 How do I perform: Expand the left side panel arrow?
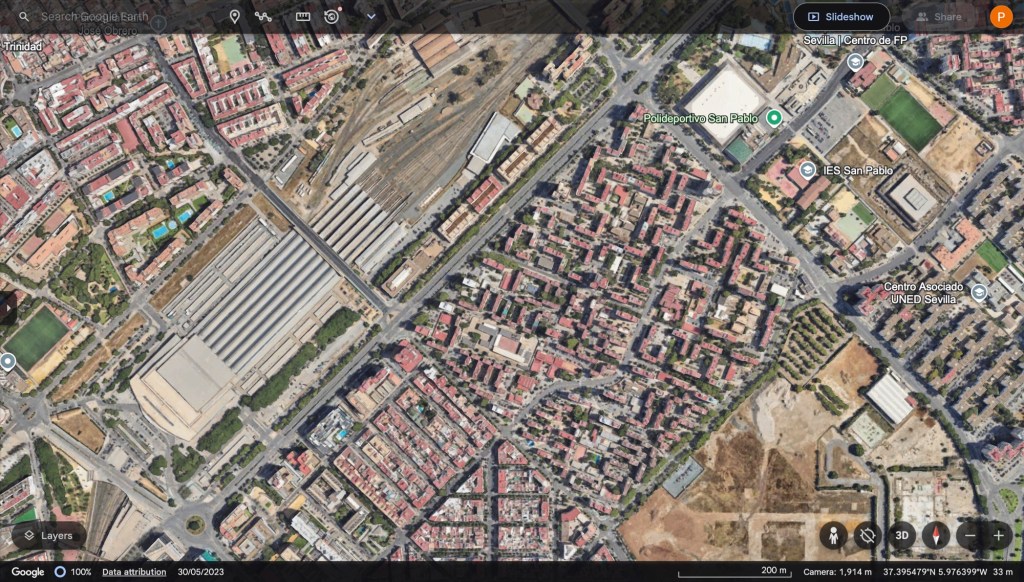7,307
